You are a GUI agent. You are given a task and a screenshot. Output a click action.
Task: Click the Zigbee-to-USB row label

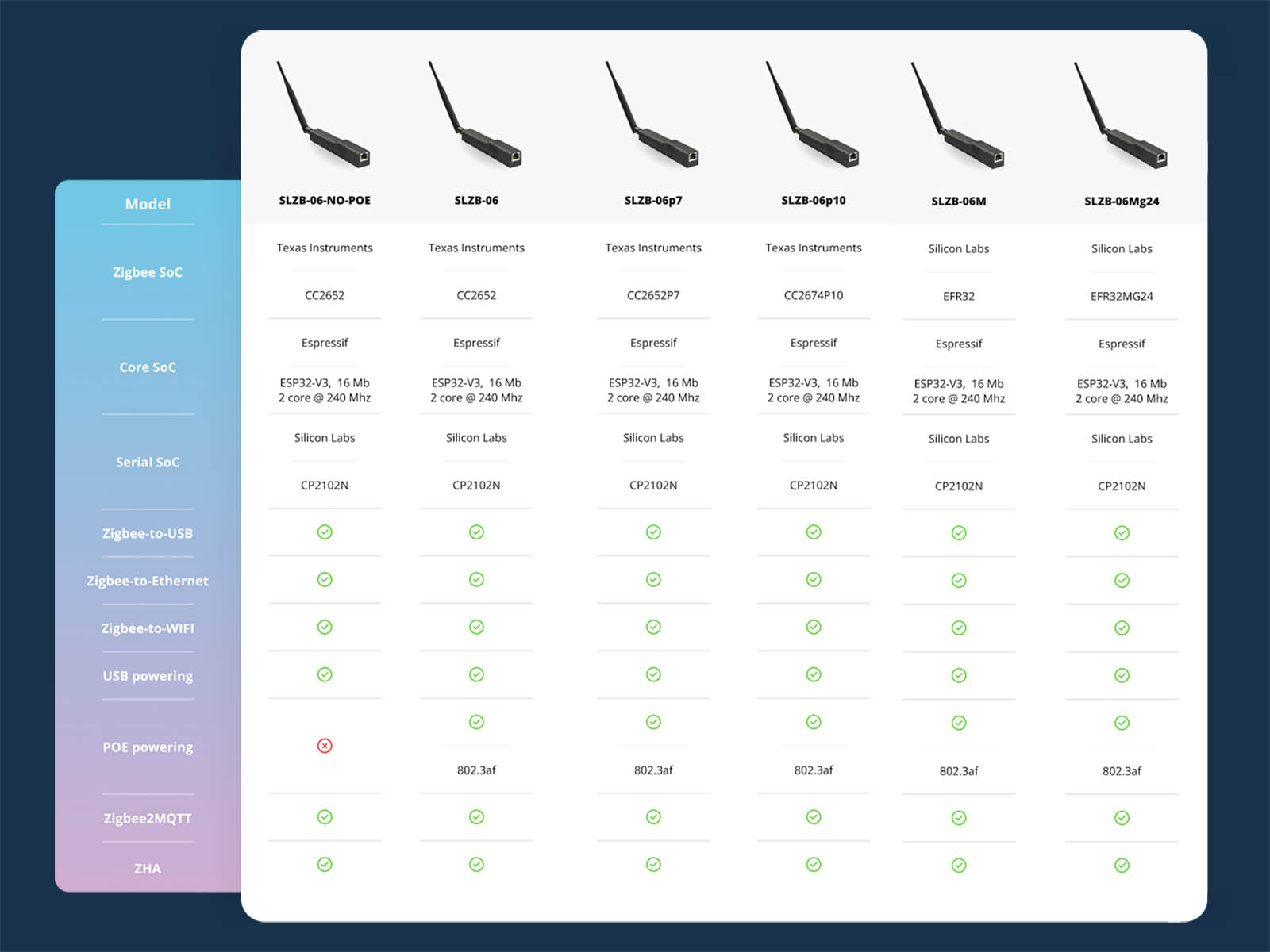(x=148, y=533)
